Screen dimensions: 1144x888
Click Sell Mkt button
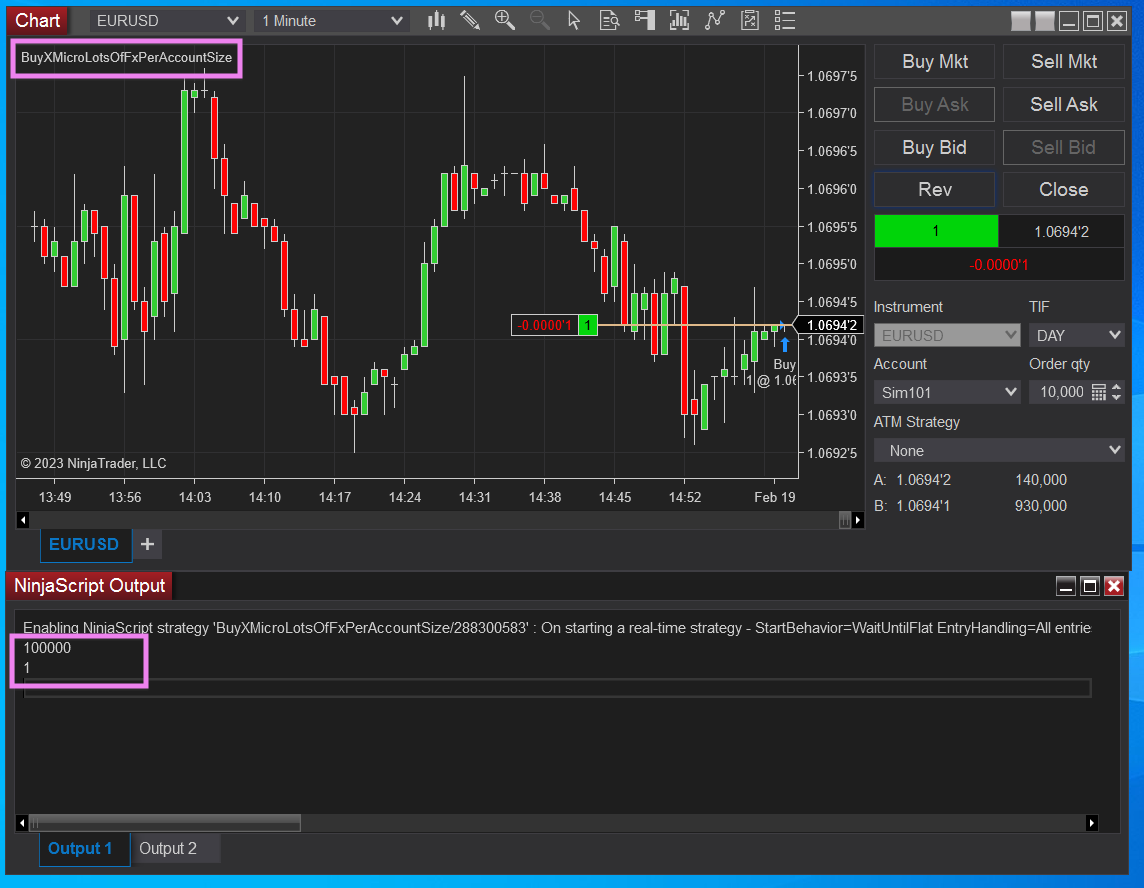point(1064,62)
